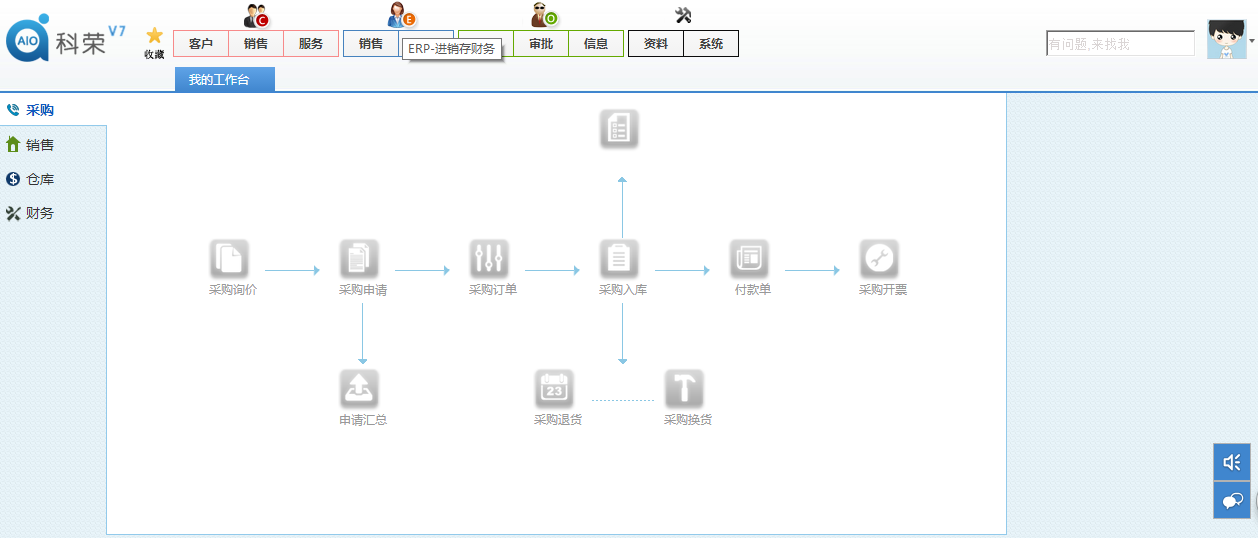
Task: Click the user avatar picture
Action: [x=1226, y=39]
